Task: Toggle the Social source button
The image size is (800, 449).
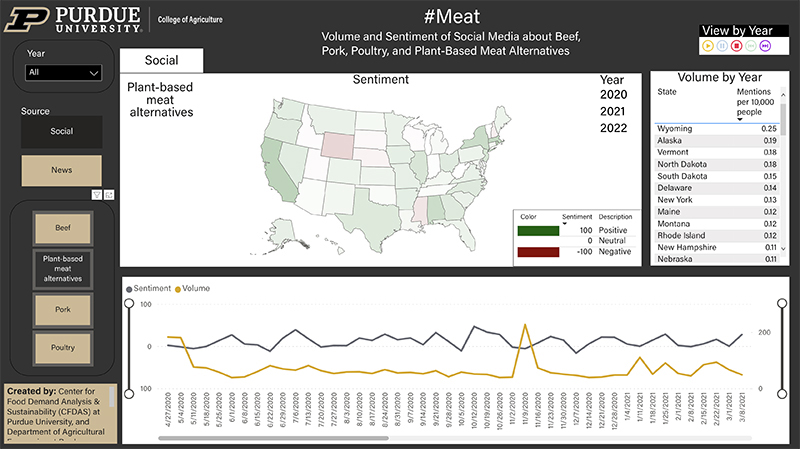Action: pyautogui.click(x=62, y=131)
